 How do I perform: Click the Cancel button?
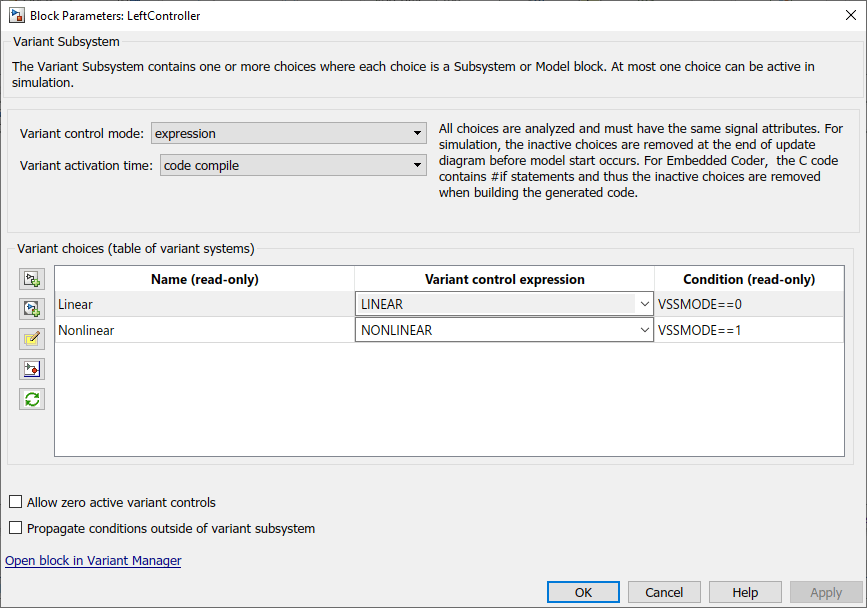pos(664,592)
